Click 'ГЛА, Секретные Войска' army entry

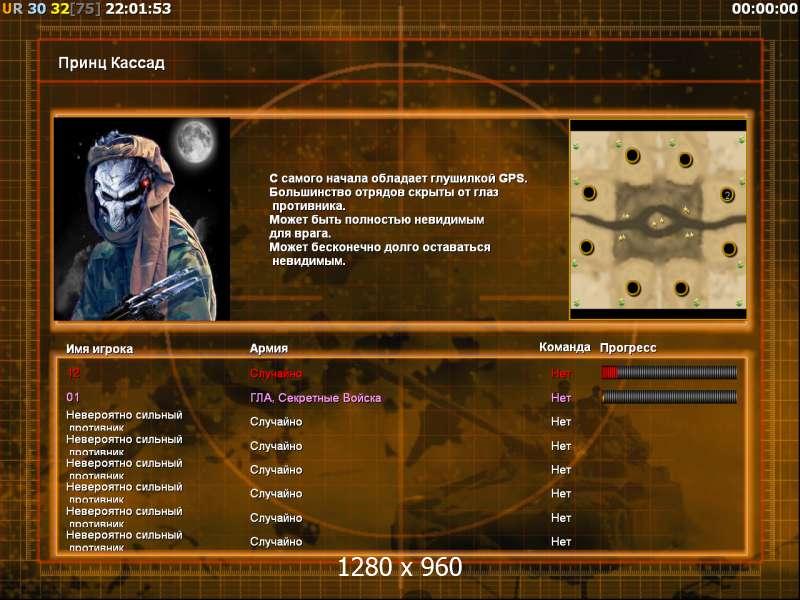(315, 397)
